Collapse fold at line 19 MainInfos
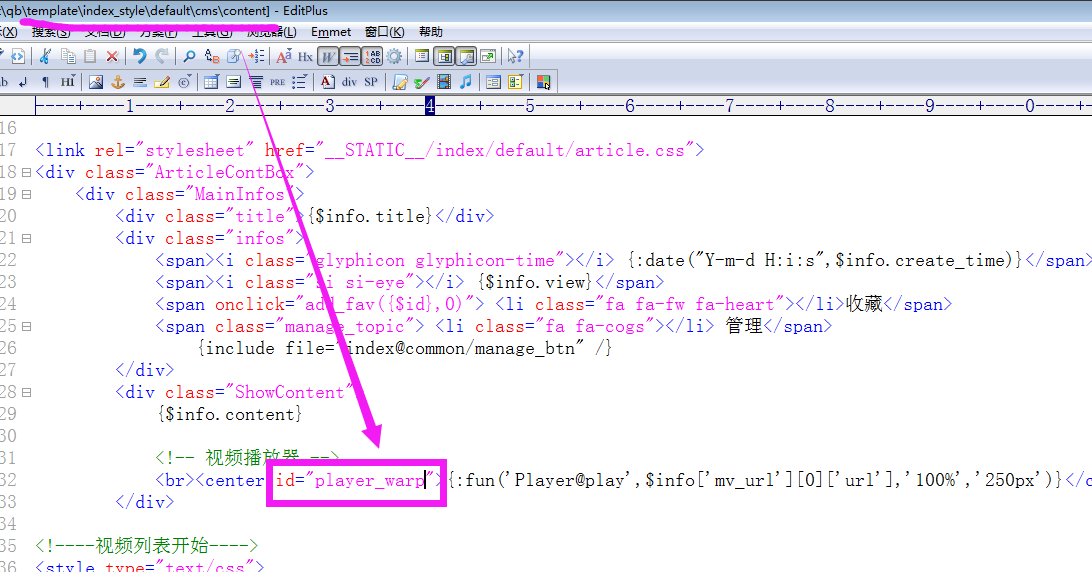Screen dimensions: 1092x572 click(x=26, y=194)
